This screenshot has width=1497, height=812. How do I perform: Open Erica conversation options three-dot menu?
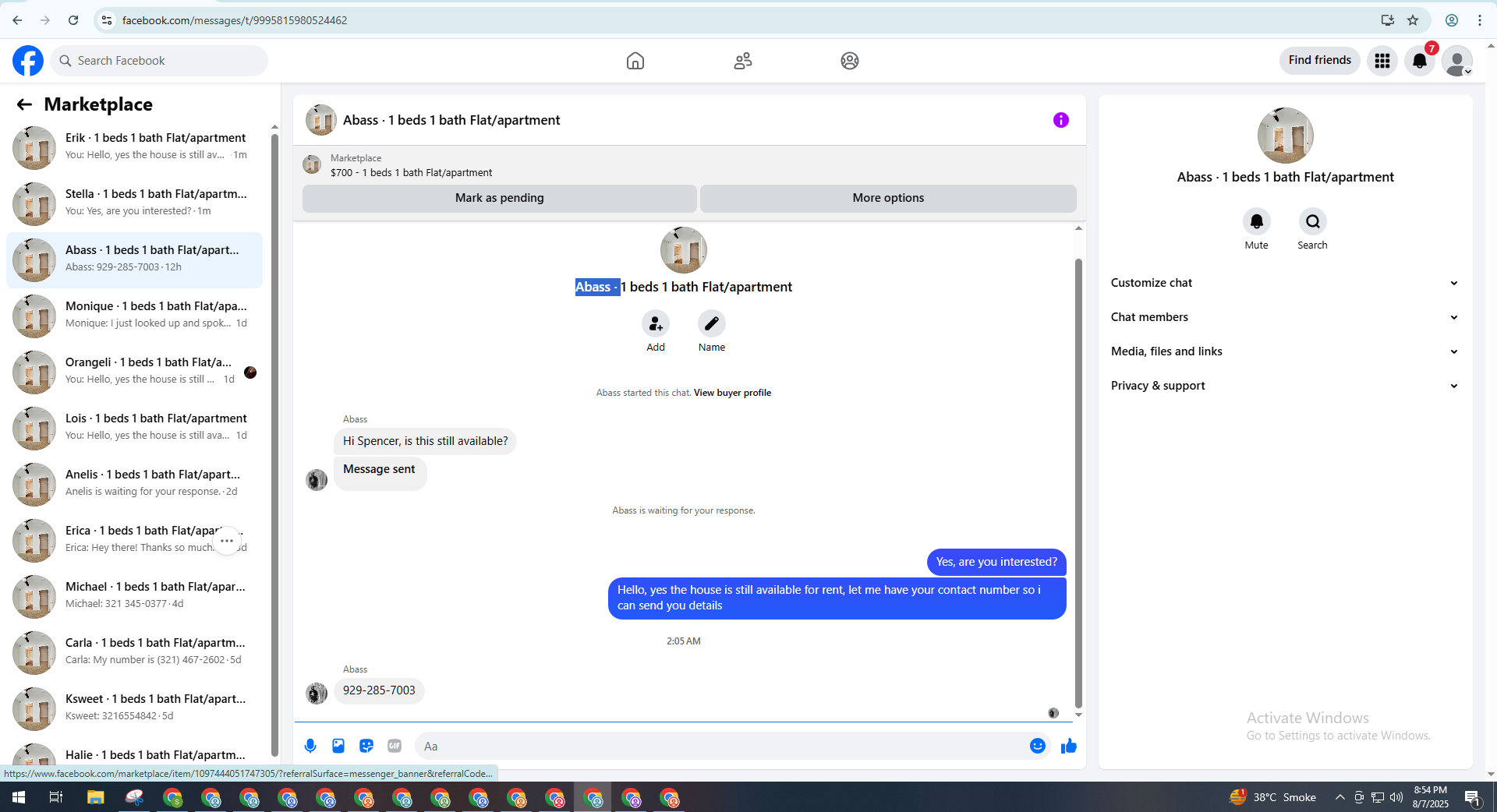(227, 541)
